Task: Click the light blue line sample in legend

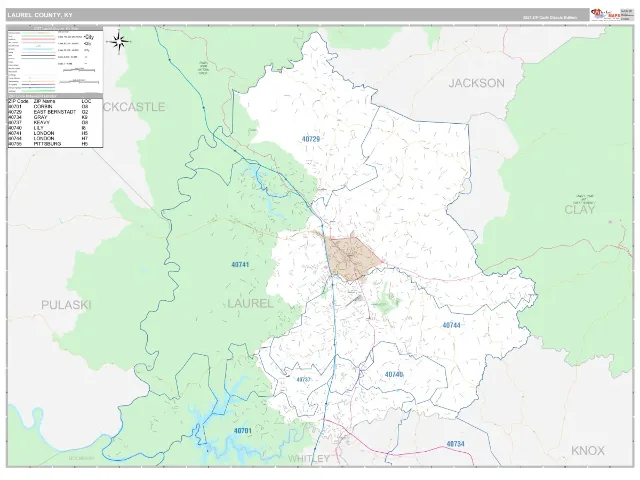Action: coord(38,49)
